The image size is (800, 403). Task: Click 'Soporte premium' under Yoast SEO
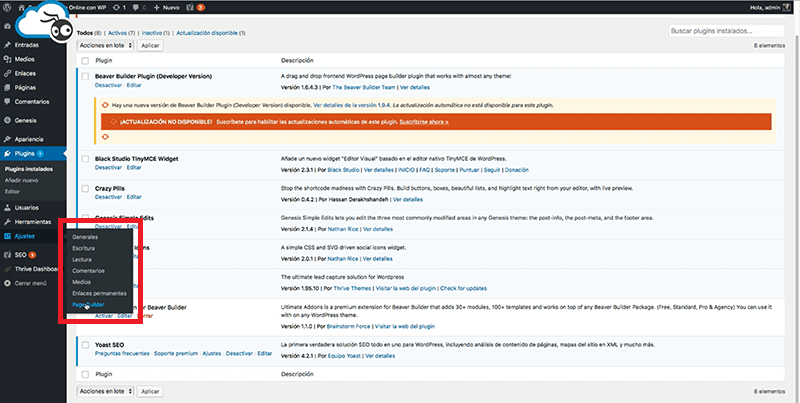(x=176, y=353)
